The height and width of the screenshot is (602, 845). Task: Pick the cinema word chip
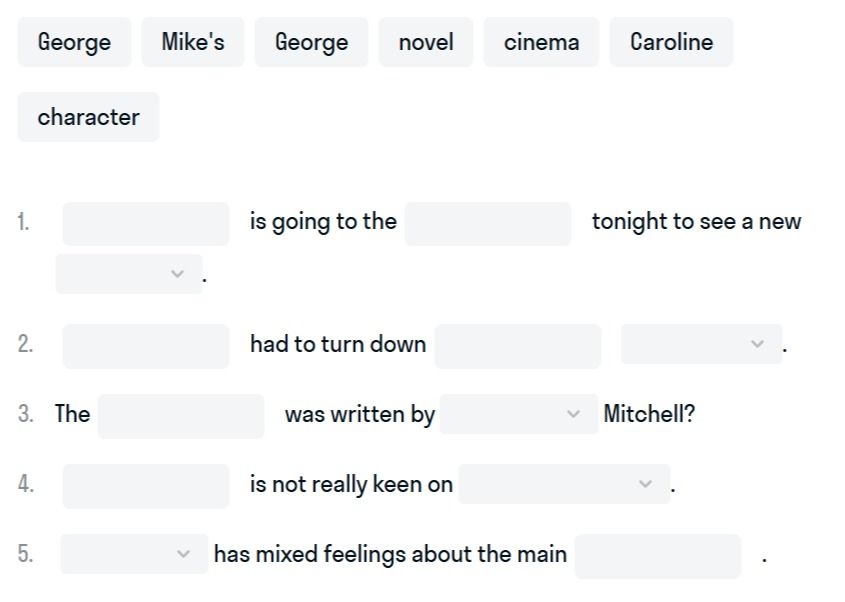[541, 42]
